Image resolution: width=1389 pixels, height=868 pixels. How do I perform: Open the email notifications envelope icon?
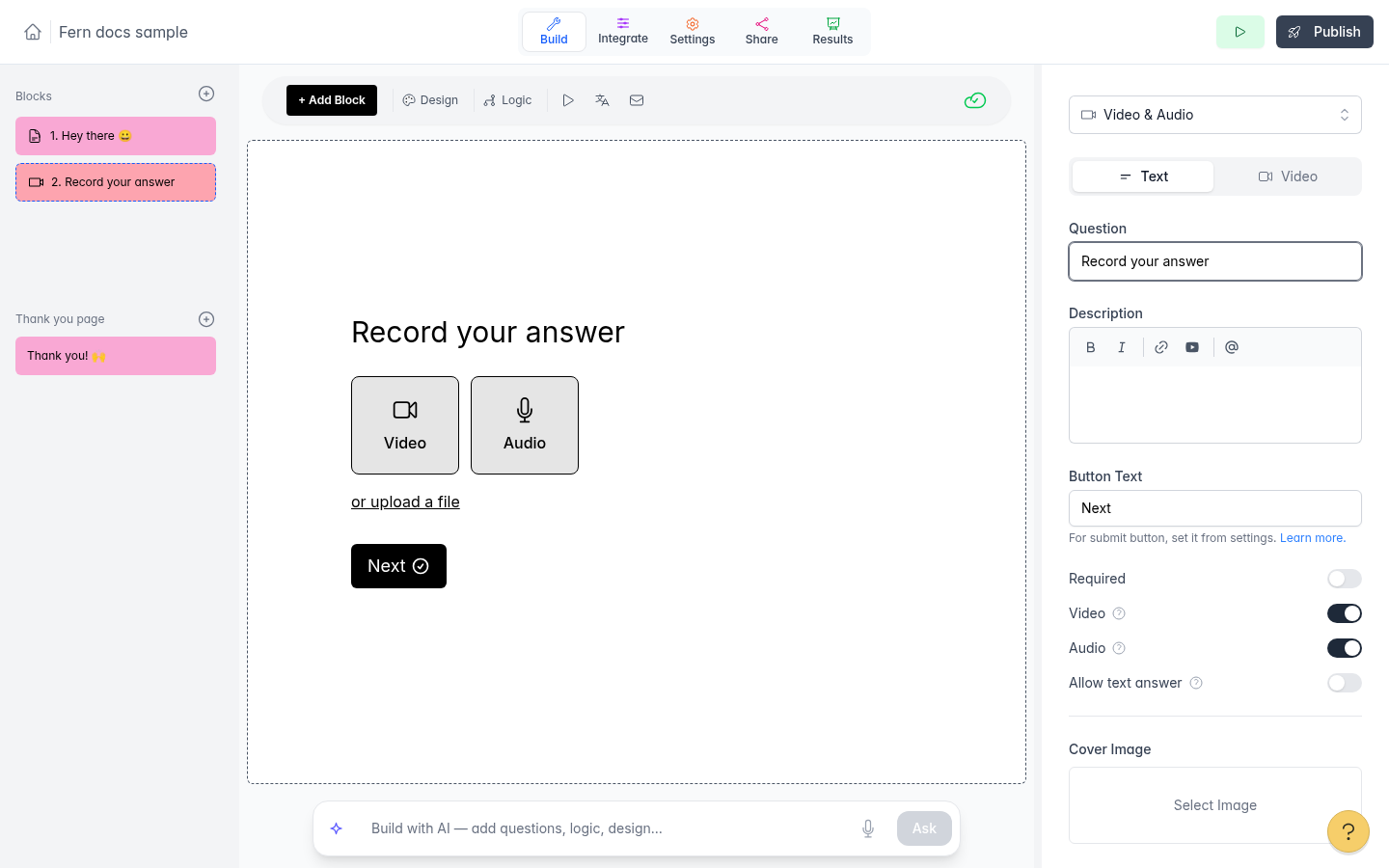coord(637,100)
